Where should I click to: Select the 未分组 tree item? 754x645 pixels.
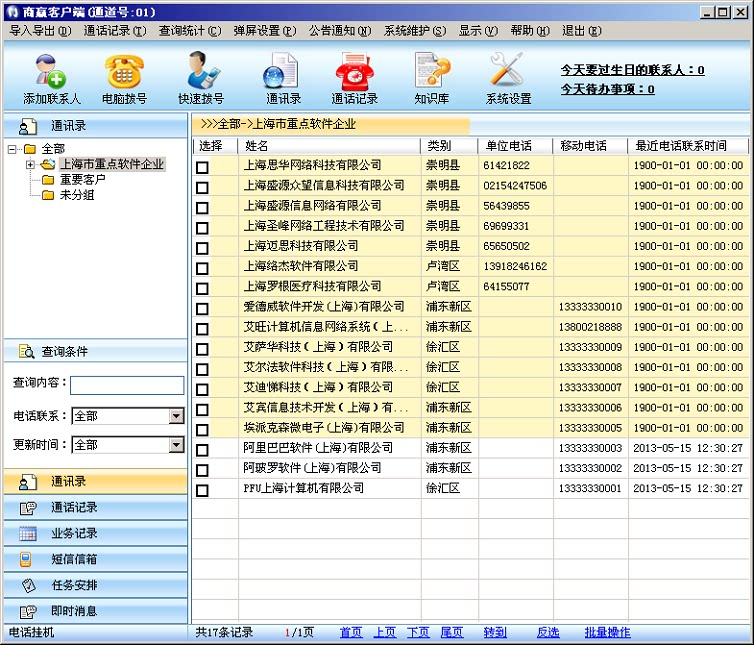click(76, 195)
